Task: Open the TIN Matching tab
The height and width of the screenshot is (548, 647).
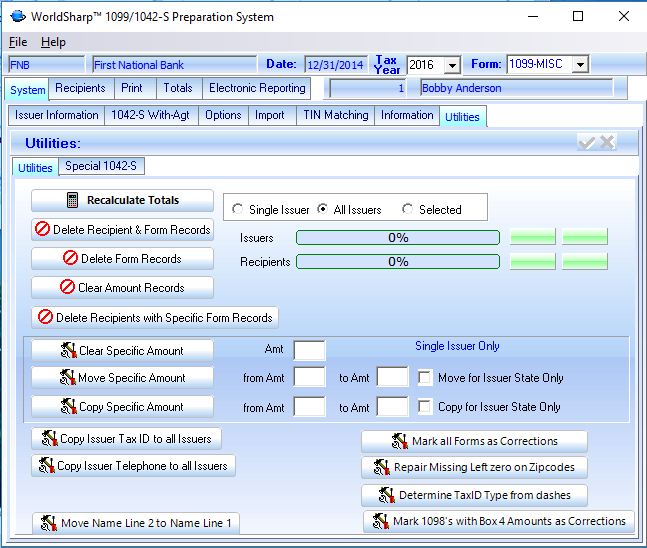Action: click(335, 115)
